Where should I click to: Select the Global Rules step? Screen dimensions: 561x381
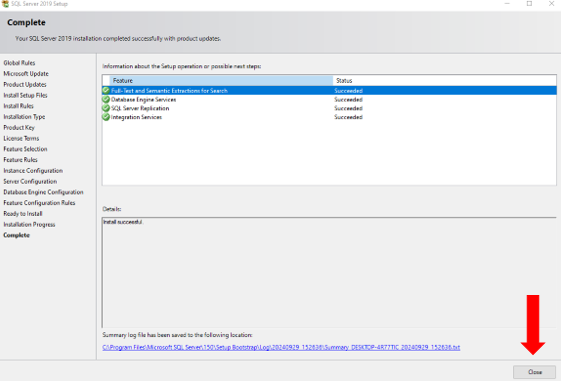click(x=19, y=63)
